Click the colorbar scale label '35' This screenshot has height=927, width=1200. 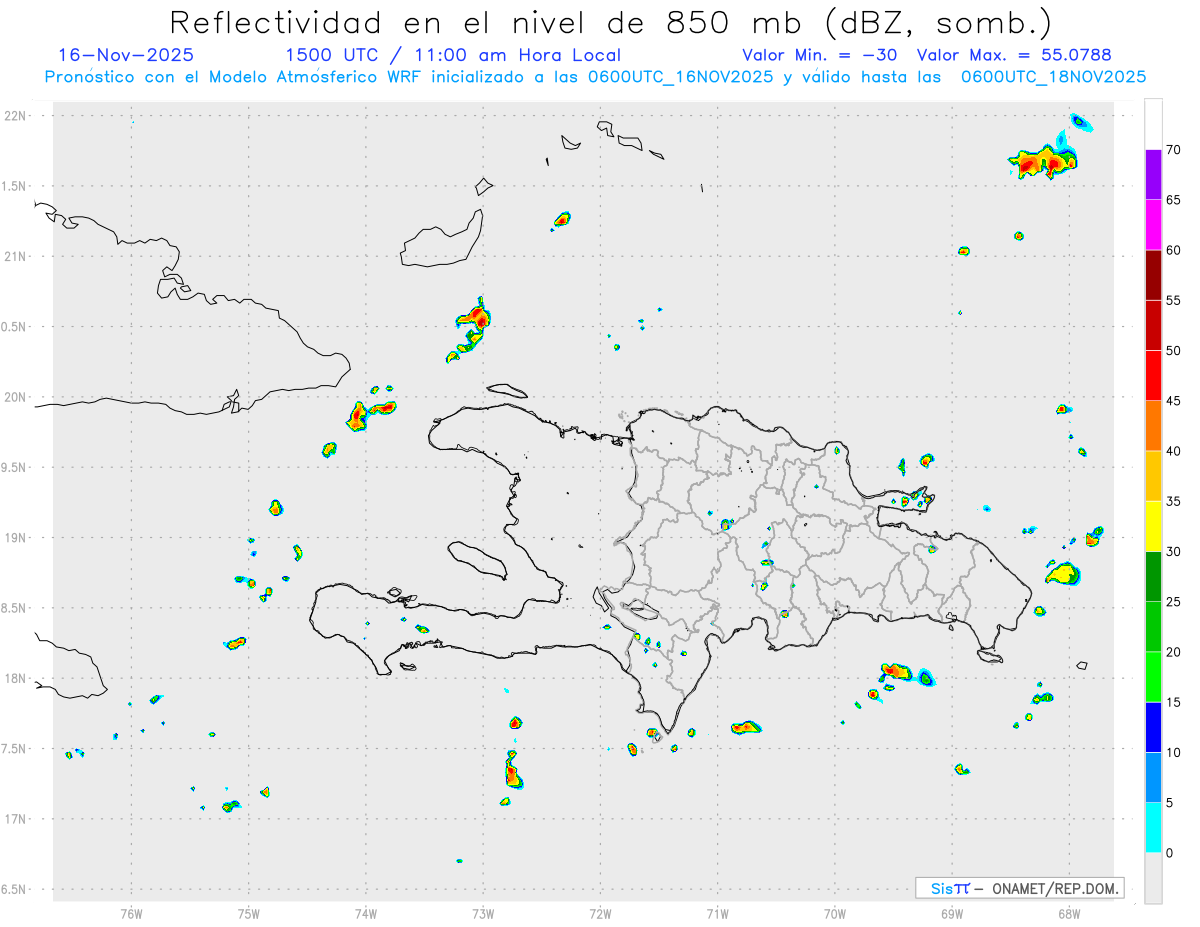point(1175,501)
